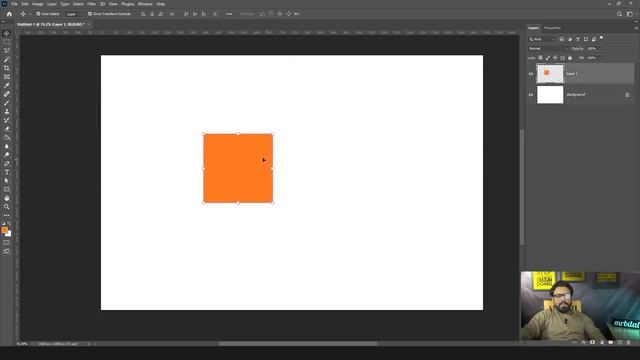Click the foreground orange color swatch

(x=4, y=230)
